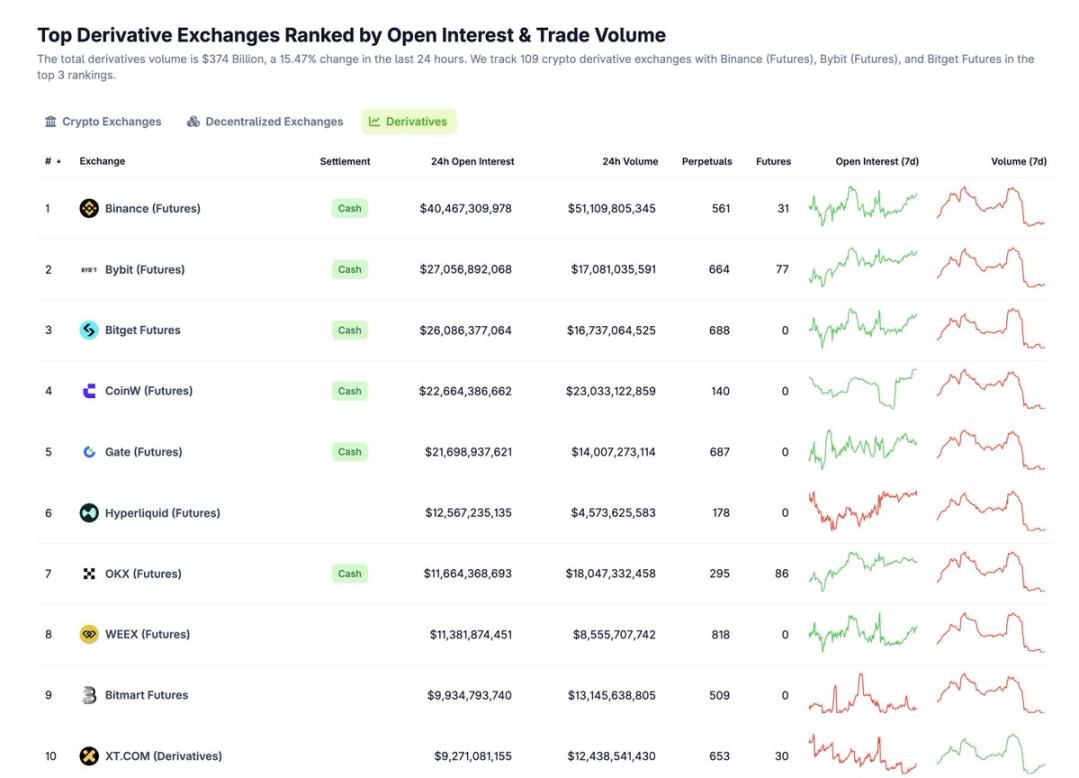Open the Hyperliquid (Futures) link
The width and height of the screenshot is (1079, 778).
click(162, 512)
